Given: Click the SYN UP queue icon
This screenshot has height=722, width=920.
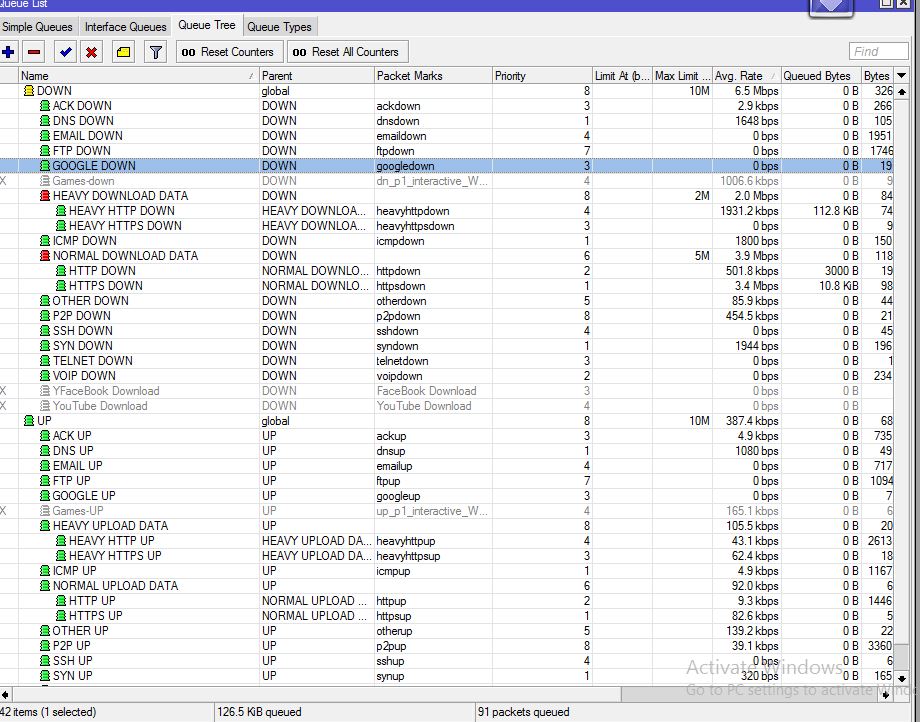Looking at the screenshot, I should point(45,676).
